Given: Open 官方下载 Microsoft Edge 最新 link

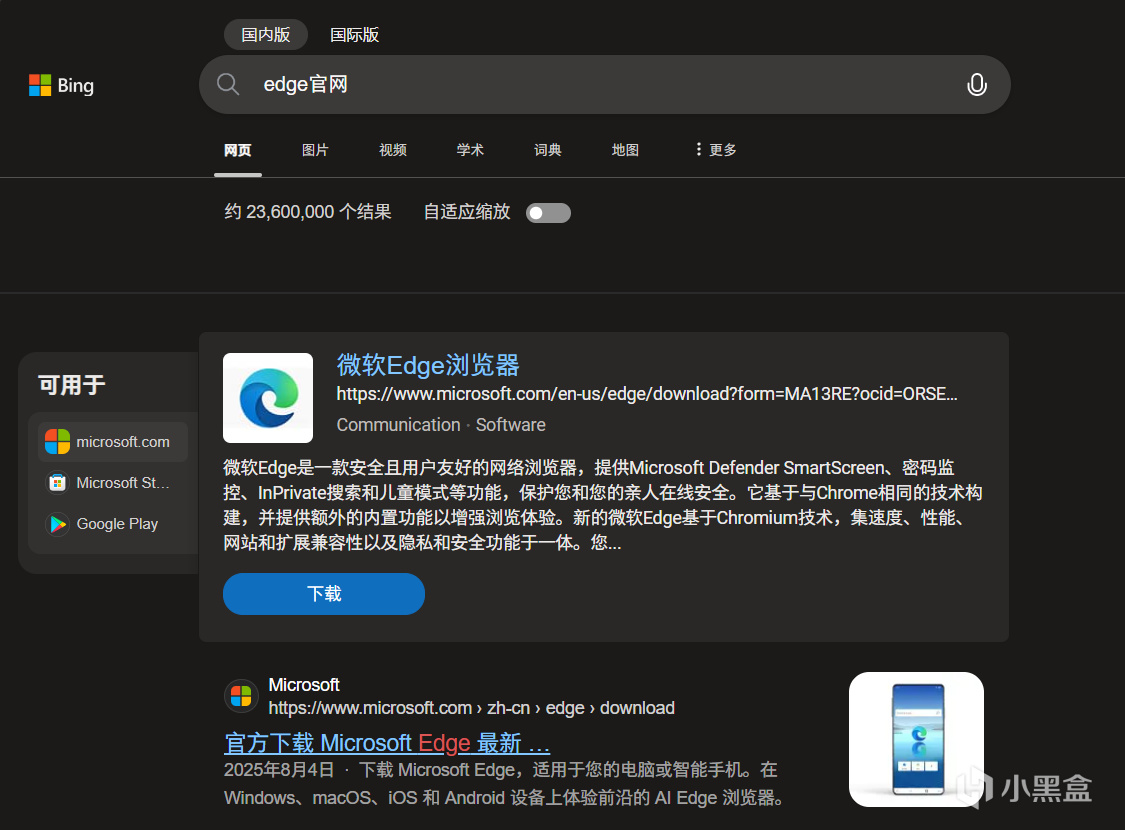Looking at the screenshot, I should 387,743.
